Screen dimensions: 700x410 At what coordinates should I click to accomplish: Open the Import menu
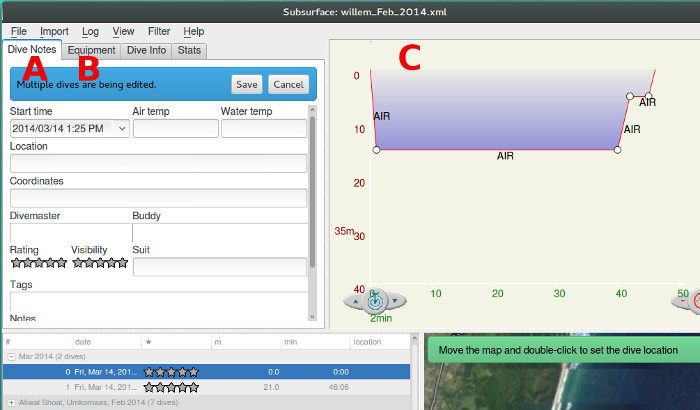point(54,32)
